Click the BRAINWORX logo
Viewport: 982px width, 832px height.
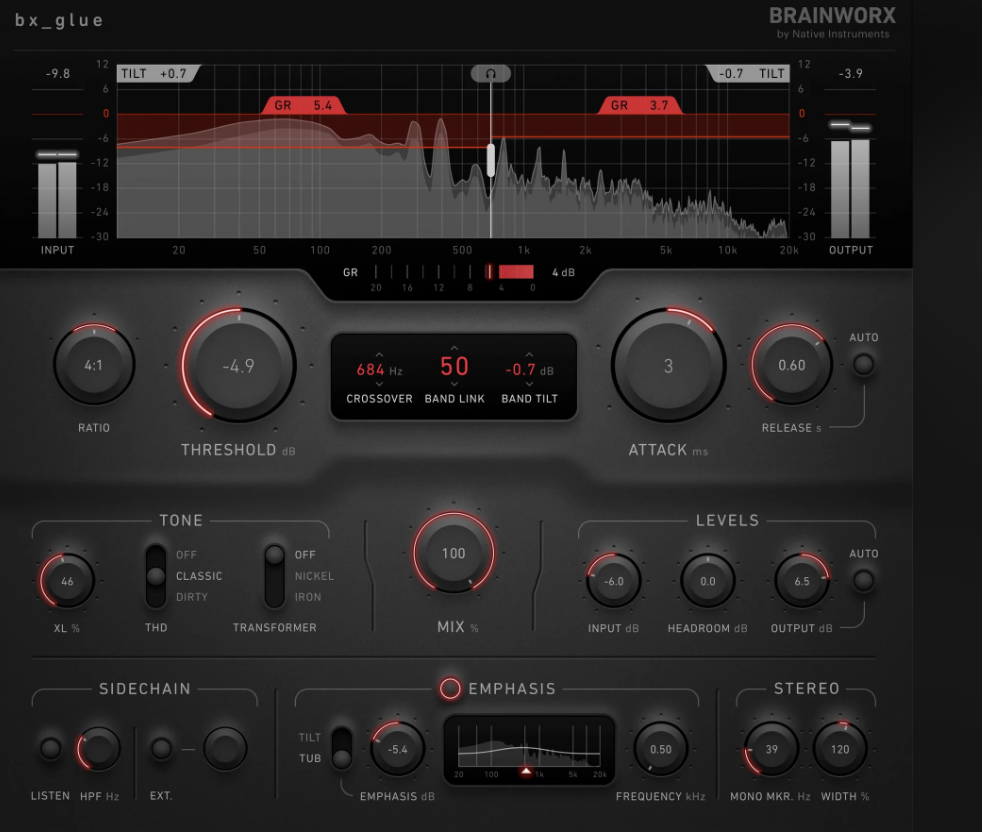pyautogui.click(x=832, y=16)
